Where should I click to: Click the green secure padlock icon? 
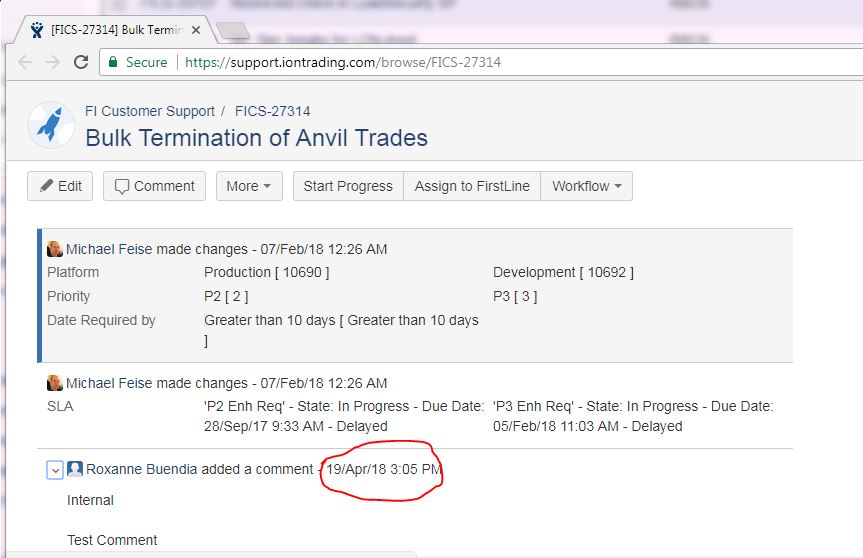[113, 62]
